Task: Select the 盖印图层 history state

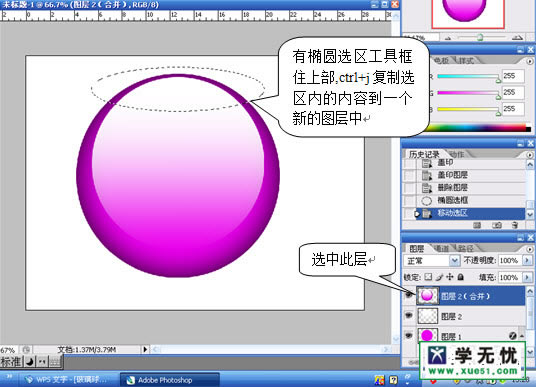Action: 464,175
